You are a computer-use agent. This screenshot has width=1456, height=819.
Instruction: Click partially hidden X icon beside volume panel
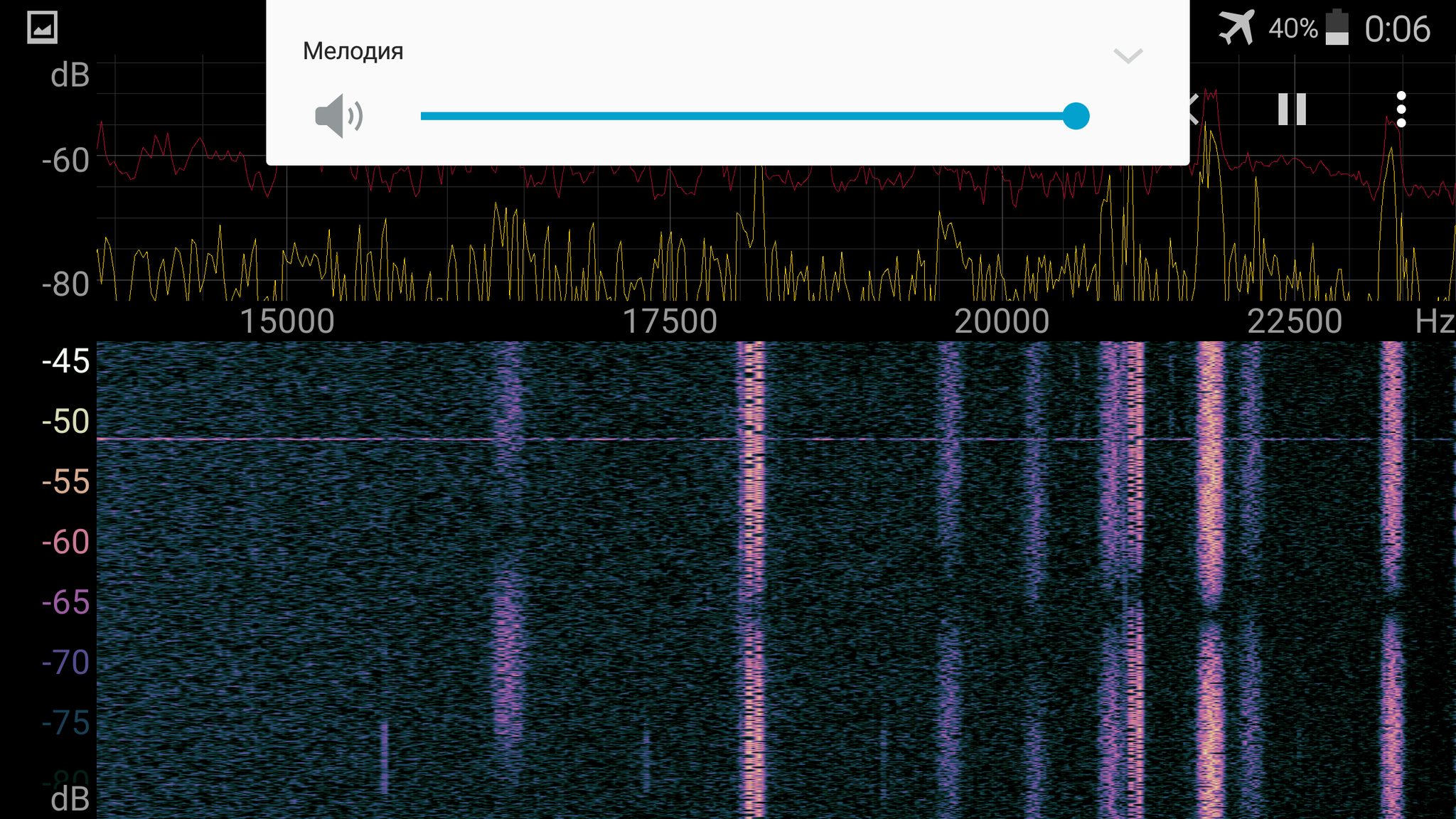point(1196,109)
